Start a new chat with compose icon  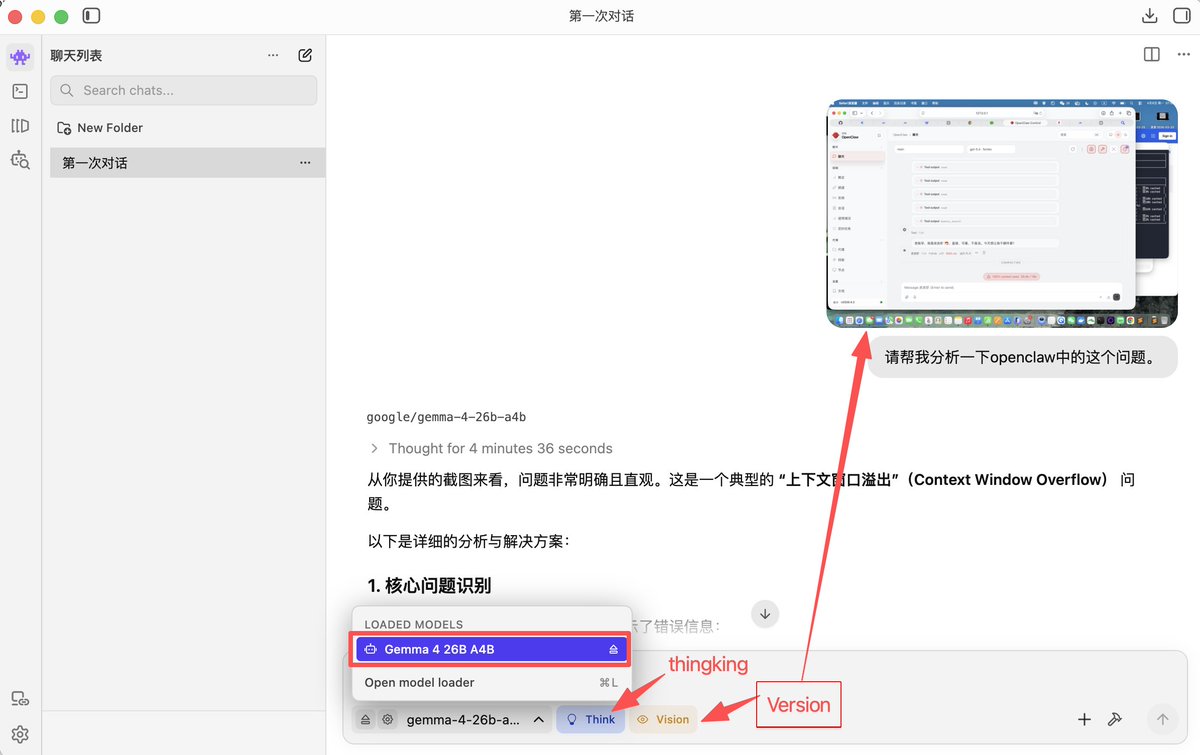(x=305, y=56)
